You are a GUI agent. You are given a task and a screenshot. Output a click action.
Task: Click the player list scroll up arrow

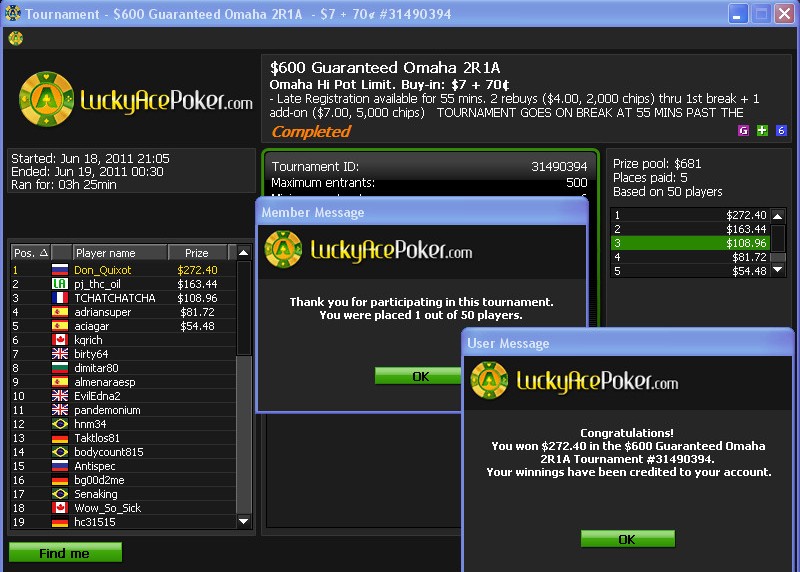(x=244, y=253)
